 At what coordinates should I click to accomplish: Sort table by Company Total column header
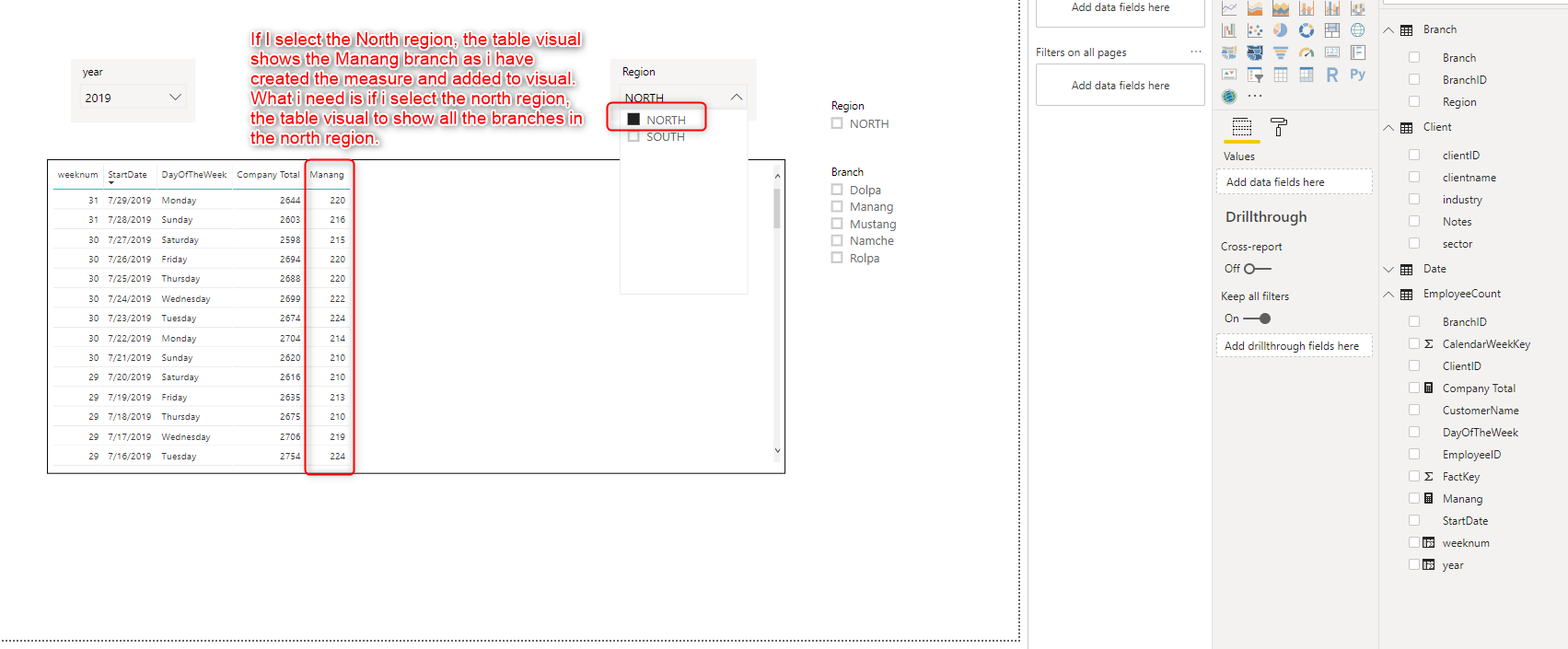click(268, 175)
